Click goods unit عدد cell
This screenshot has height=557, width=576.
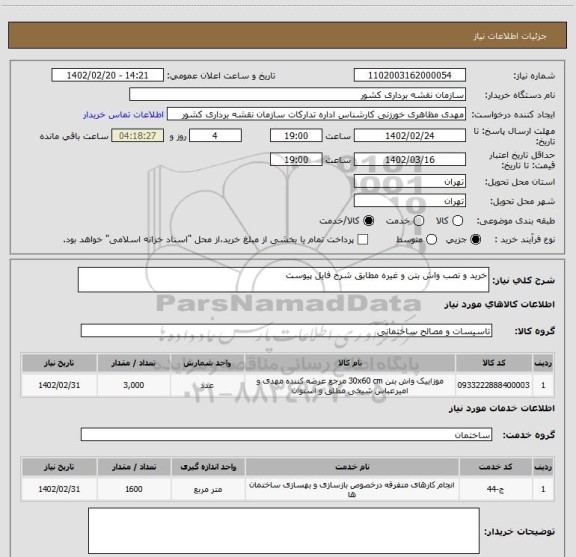click(x=207, y=385)
